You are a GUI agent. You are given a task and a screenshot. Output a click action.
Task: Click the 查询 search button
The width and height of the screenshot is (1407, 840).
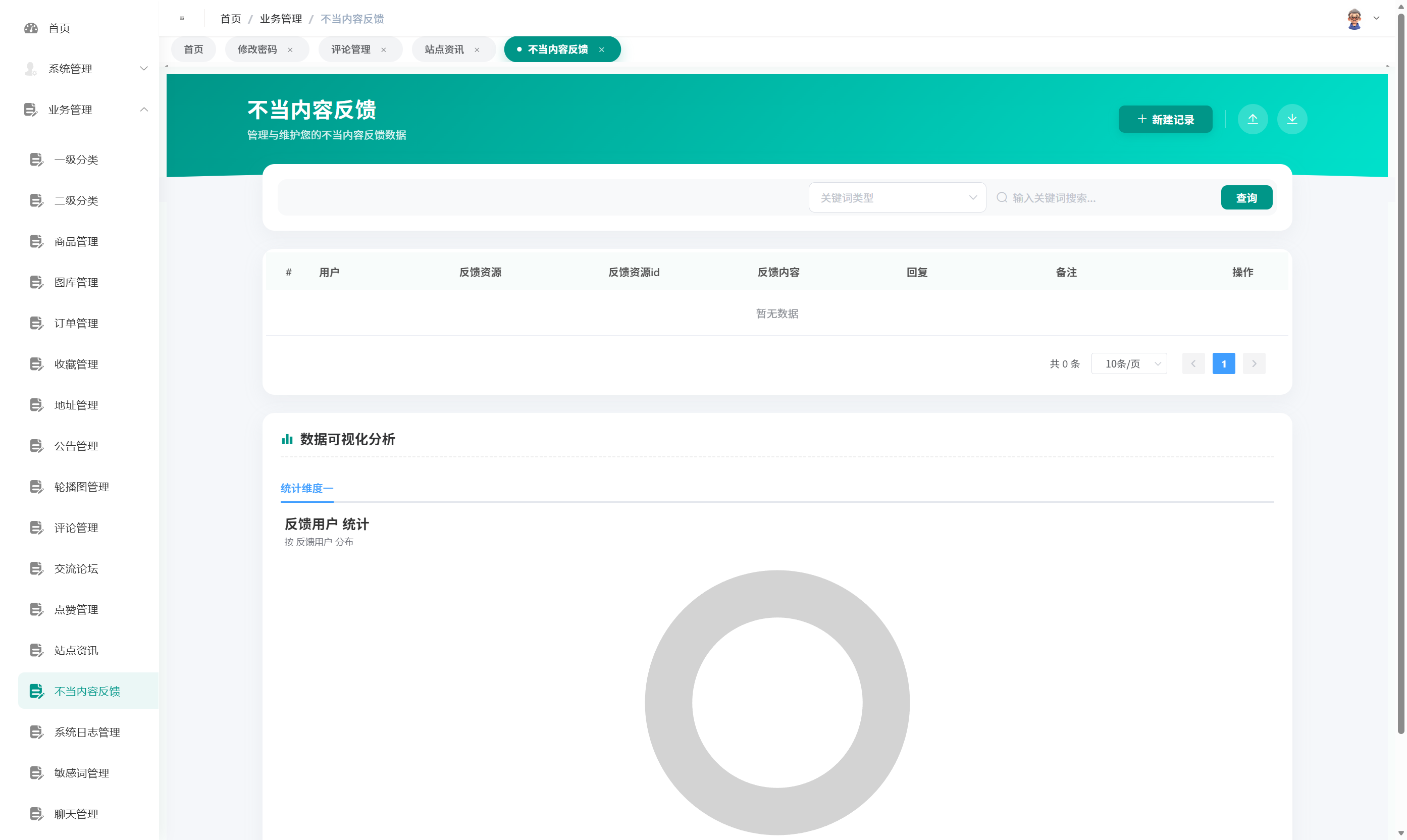click(1247, 197)
